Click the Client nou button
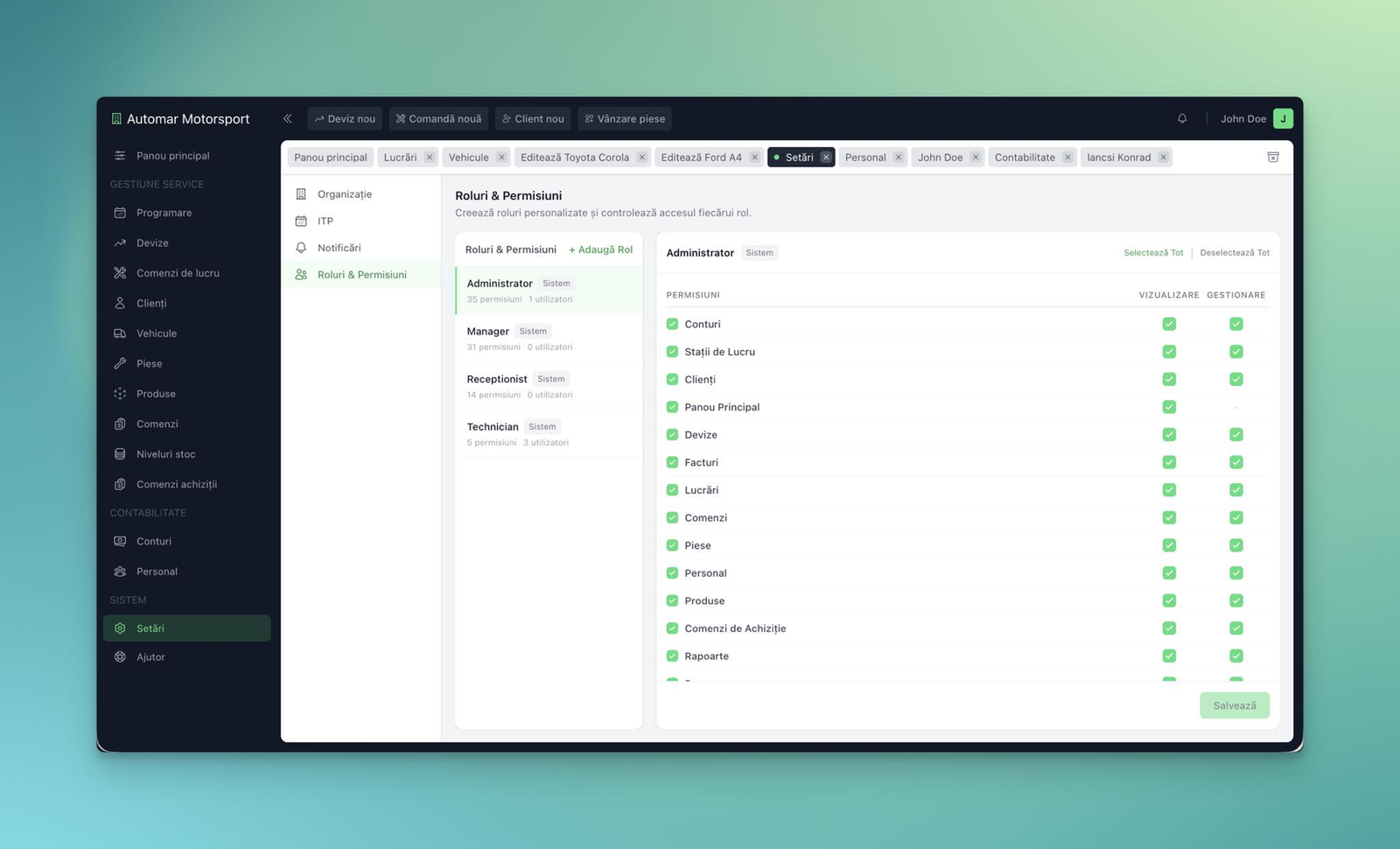The width and height of the screenshot is (1400, 849). [533, 119]
